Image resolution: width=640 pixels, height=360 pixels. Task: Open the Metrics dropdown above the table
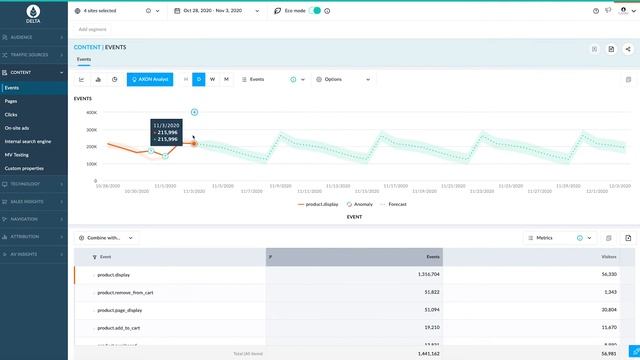click(560, 238)
